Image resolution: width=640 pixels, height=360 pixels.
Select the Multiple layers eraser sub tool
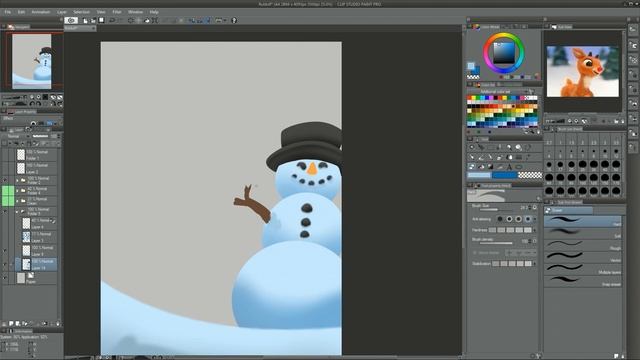click(583, 269)
